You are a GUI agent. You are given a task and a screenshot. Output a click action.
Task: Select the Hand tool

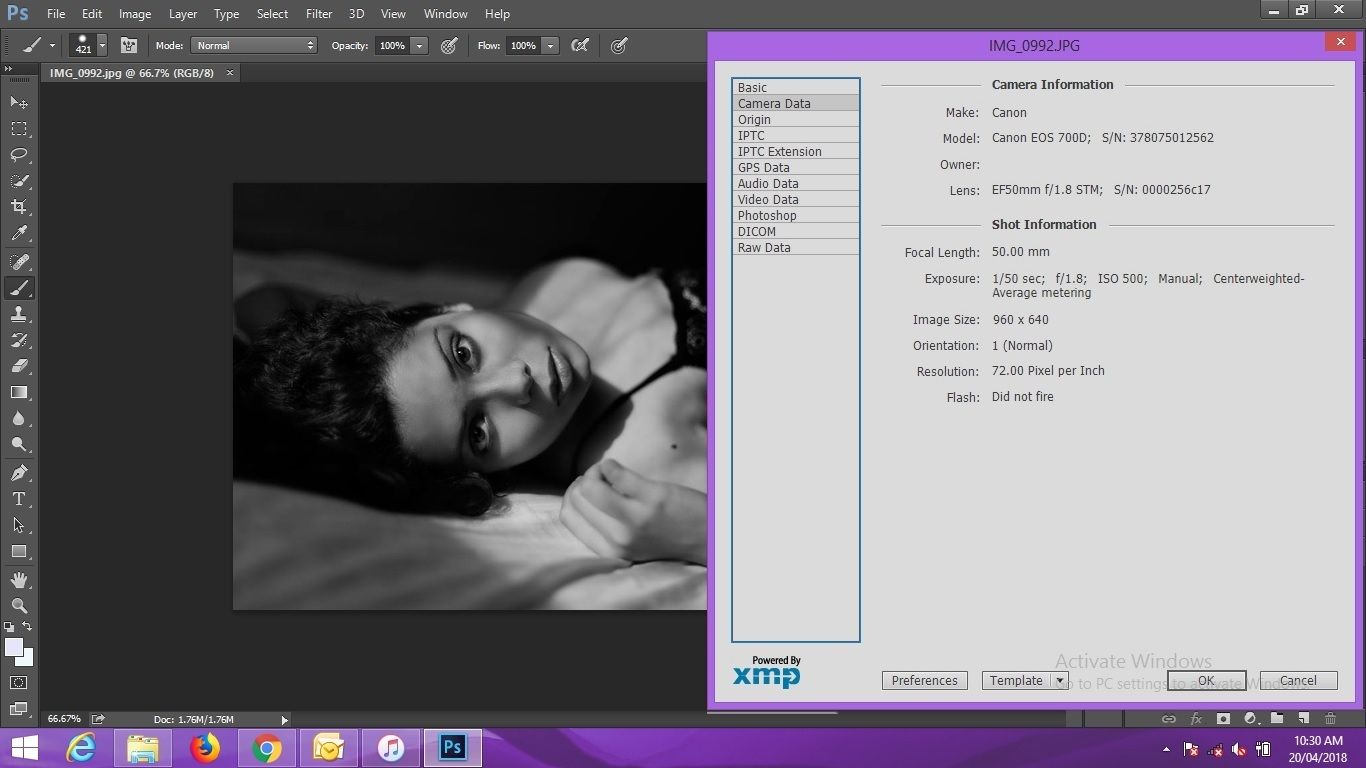[19, 580]
